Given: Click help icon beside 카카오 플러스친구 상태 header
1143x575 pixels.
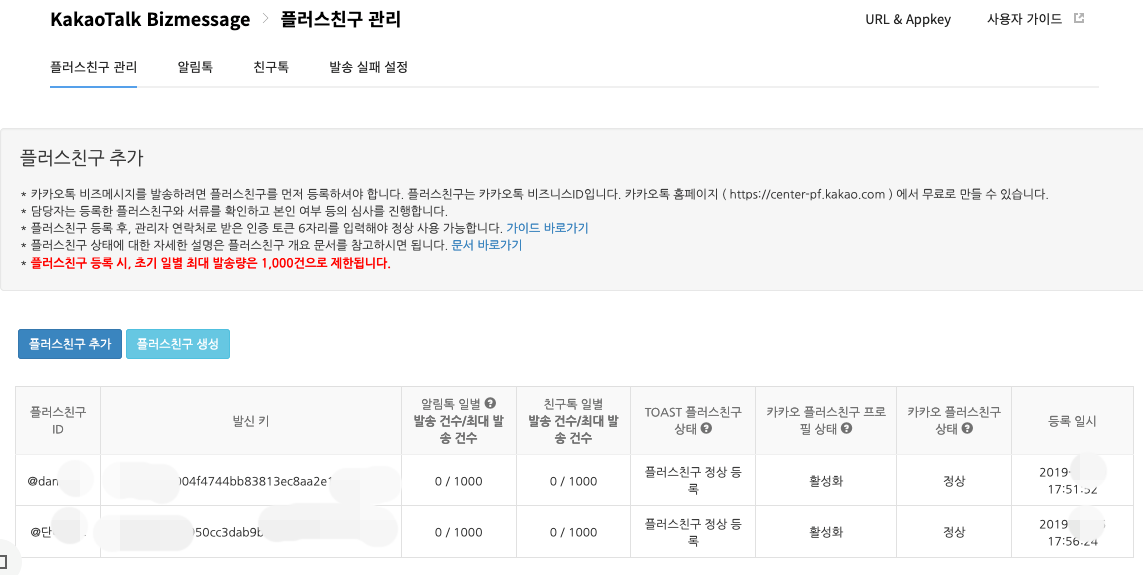Looking at the screenshot, I should tap(967, 429).
